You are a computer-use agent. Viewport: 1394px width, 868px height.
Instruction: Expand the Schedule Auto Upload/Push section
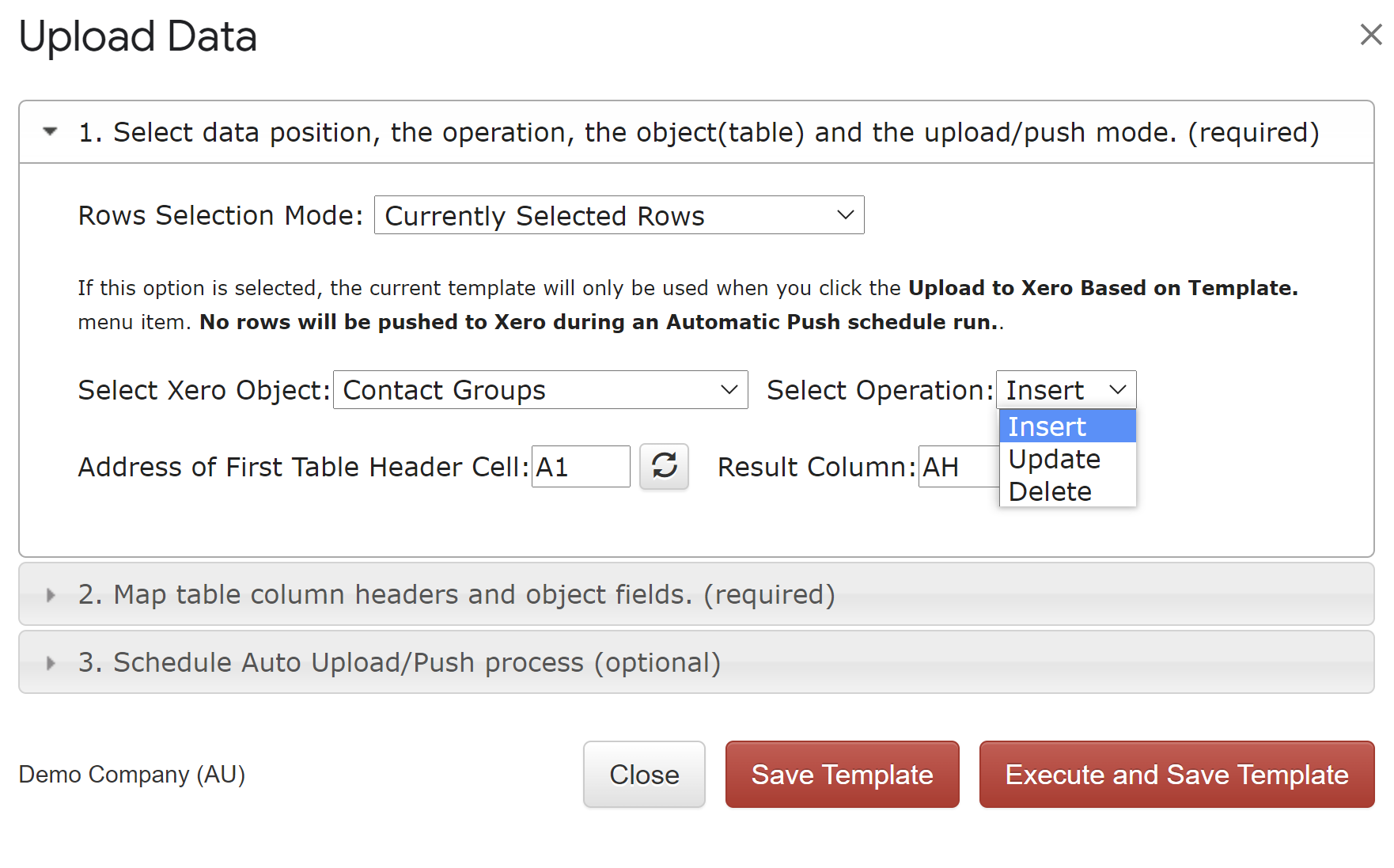(51, 663)
